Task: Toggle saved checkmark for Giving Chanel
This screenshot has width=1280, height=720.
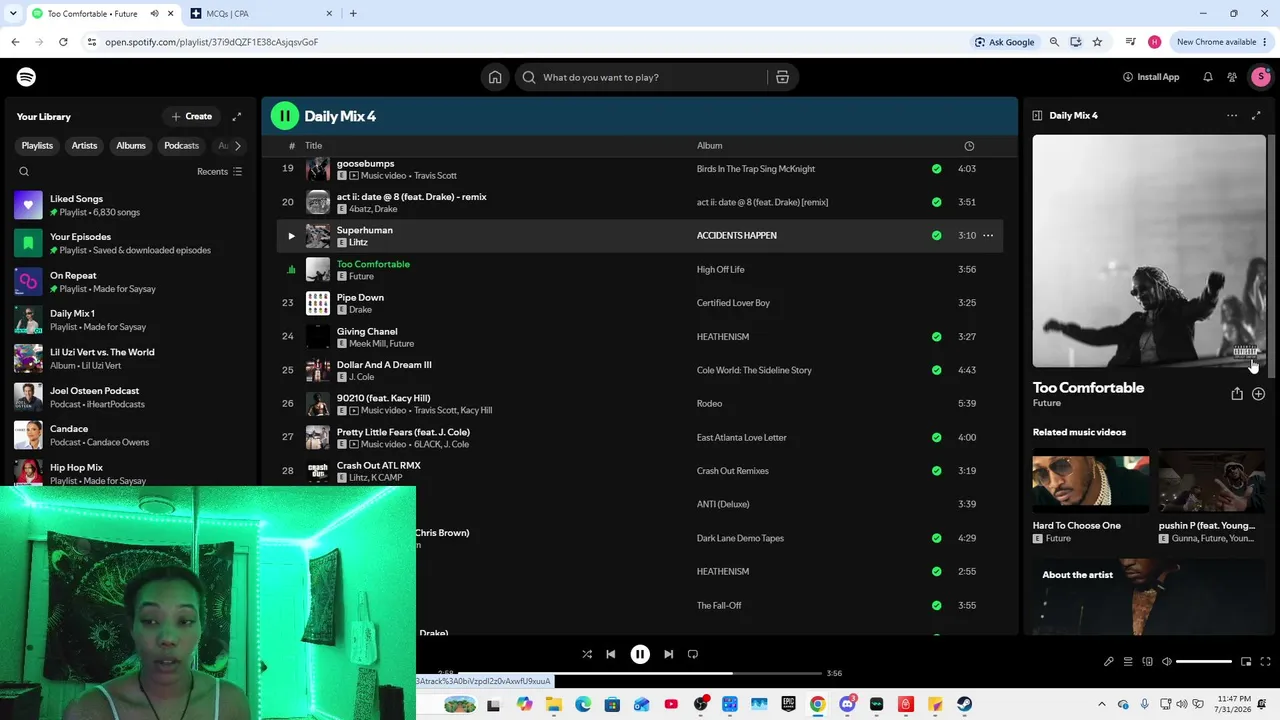Action: (x=936, y=337)
